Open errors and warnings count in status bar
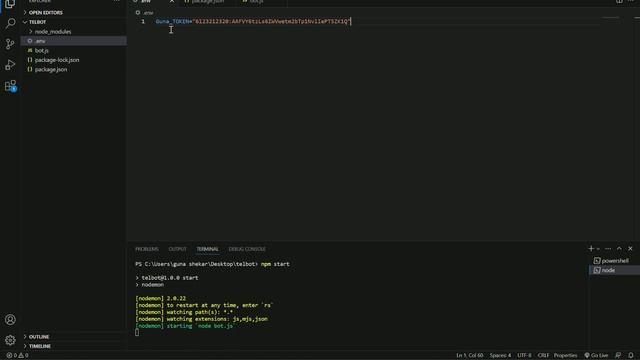 (17, 356)
